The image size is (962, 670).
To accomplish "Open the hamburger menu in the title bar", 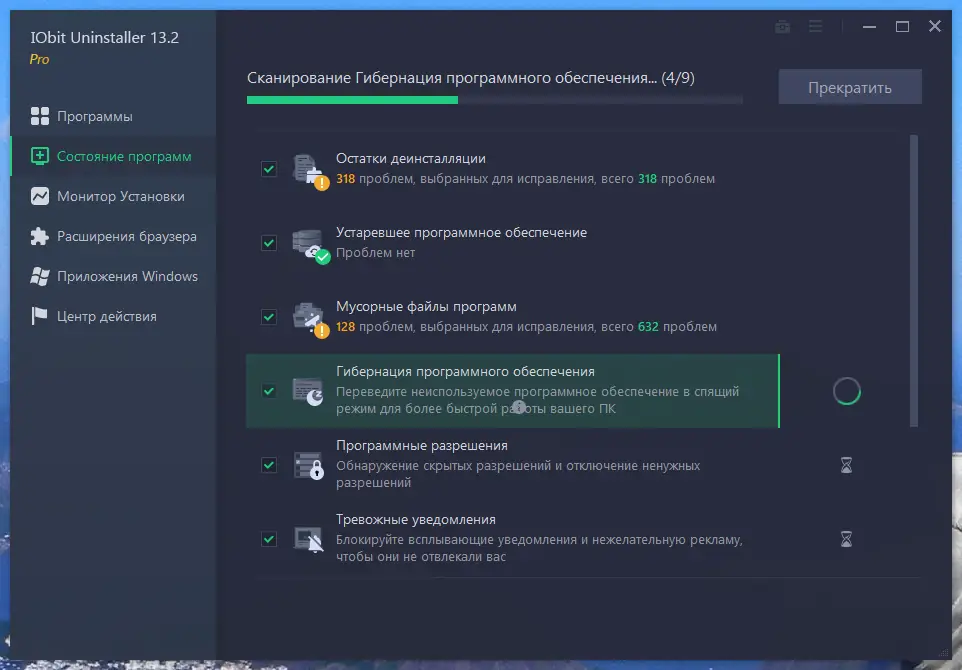I will click(815, 26).
